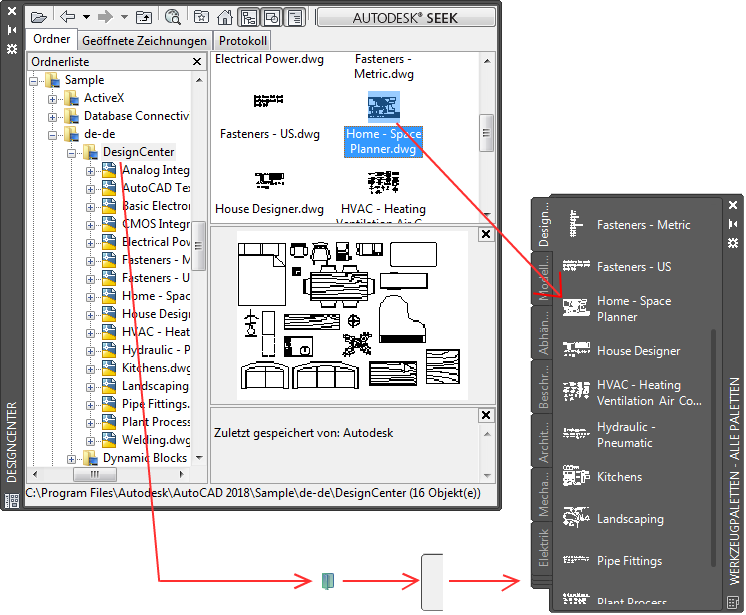Click the Home icon in toolbar
The image size is (746, 615).
click(225, 18)
